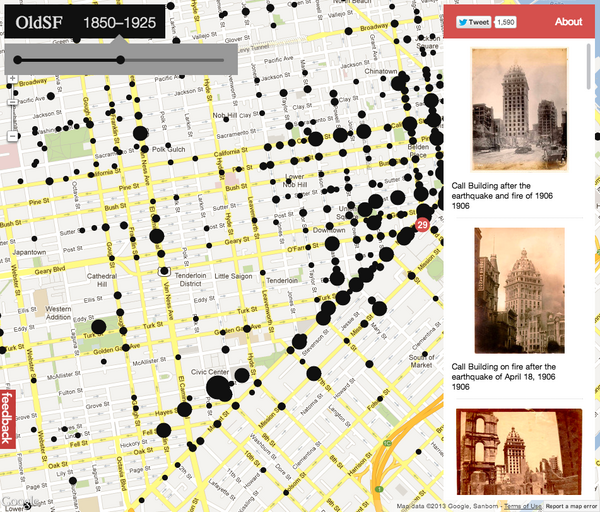
Task: Select the marker on Buchanan St near Page St
Action: coord(73,481)
